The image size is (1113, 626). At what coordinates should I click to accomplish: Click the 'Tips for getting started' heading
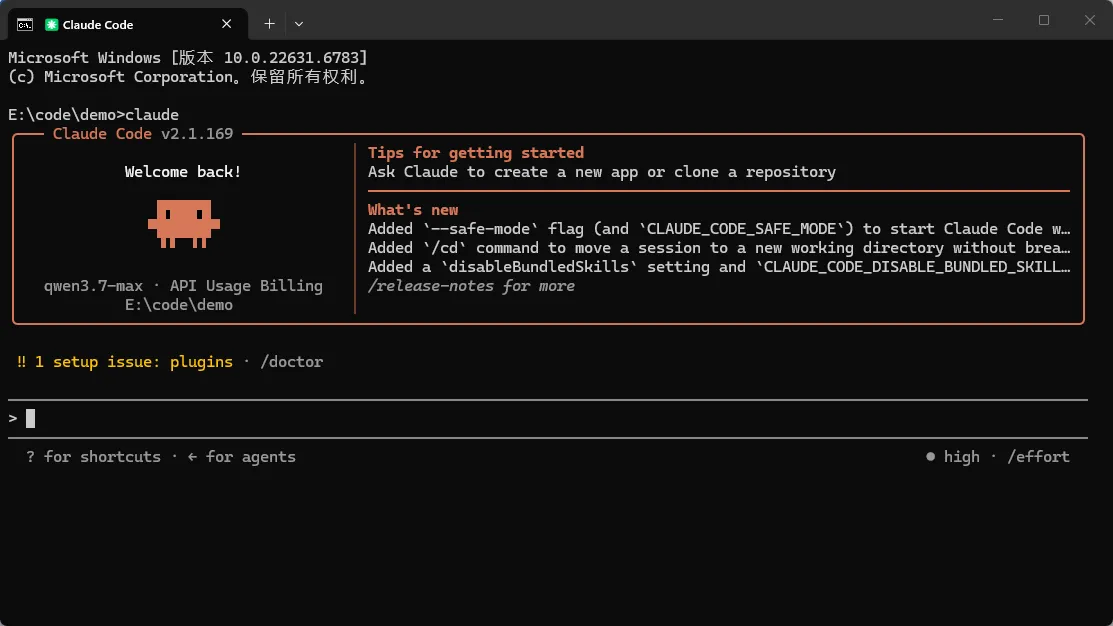tap(476, 153)
